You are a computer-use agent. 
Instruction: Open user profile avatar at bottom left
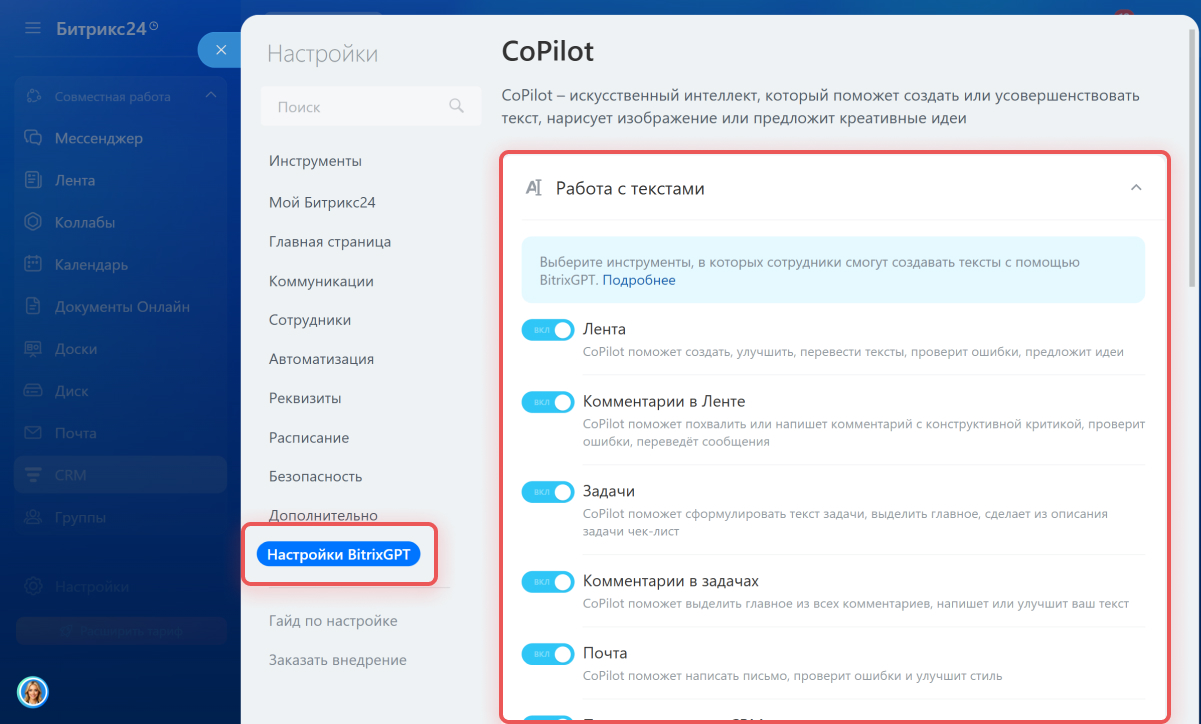pos(33,691)
